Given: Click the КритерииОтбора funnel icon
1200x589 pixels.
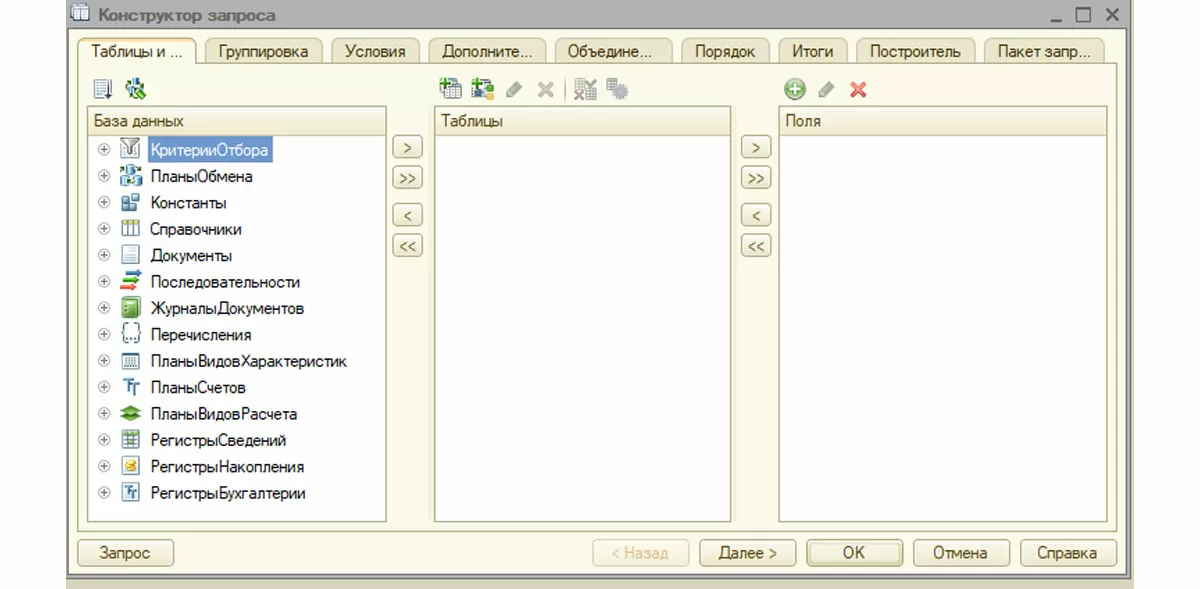Looking at the screenshot, I should 130,150.
